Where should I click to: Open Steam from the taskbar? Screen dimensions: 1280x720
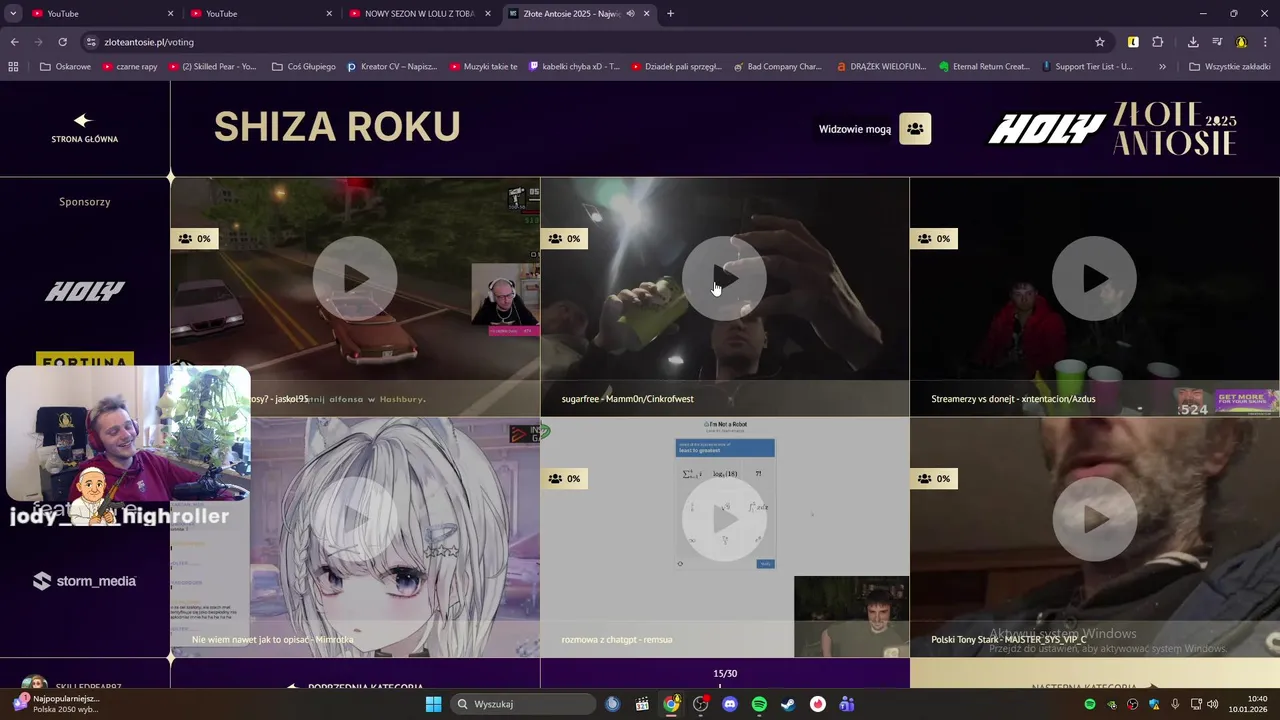pyautogui.click(x=788, y=704)
